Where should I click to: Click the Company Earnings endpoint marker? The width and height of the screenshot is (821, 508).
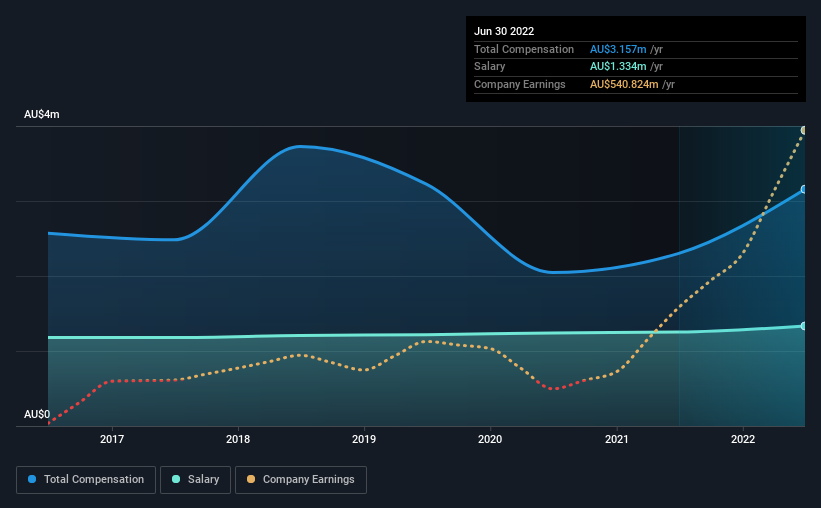click(804, 130)
